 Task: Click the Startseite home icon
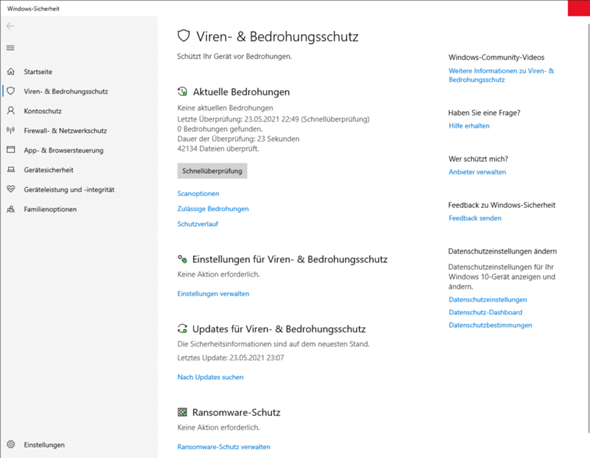11,72
